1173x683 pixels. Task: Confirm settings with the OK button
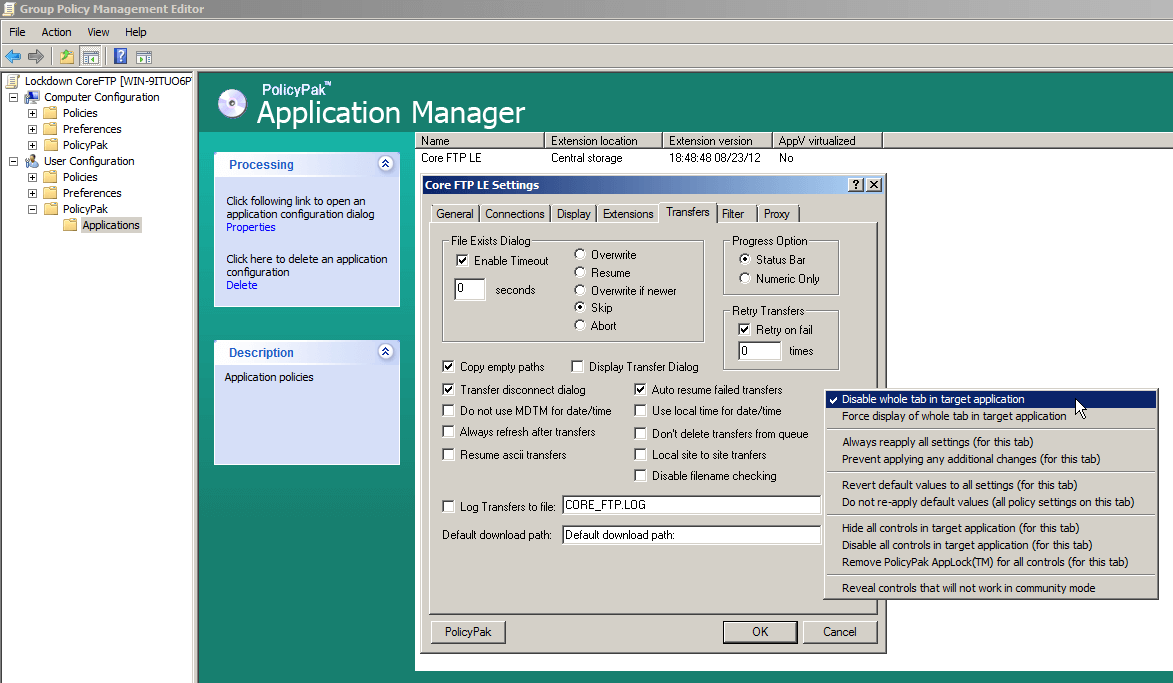point(760,632)
